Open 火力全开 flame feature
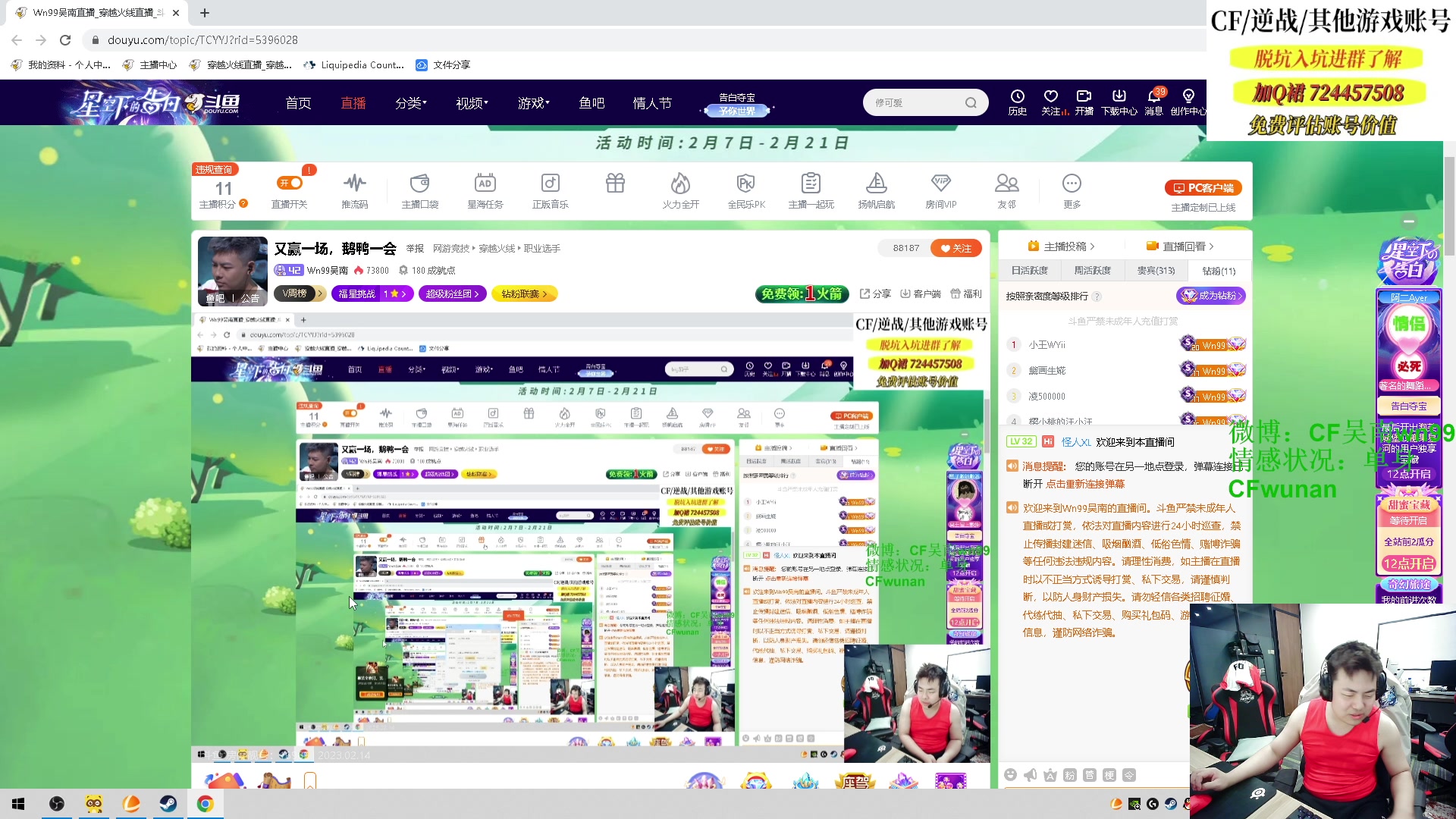 (x=680, y=190)
